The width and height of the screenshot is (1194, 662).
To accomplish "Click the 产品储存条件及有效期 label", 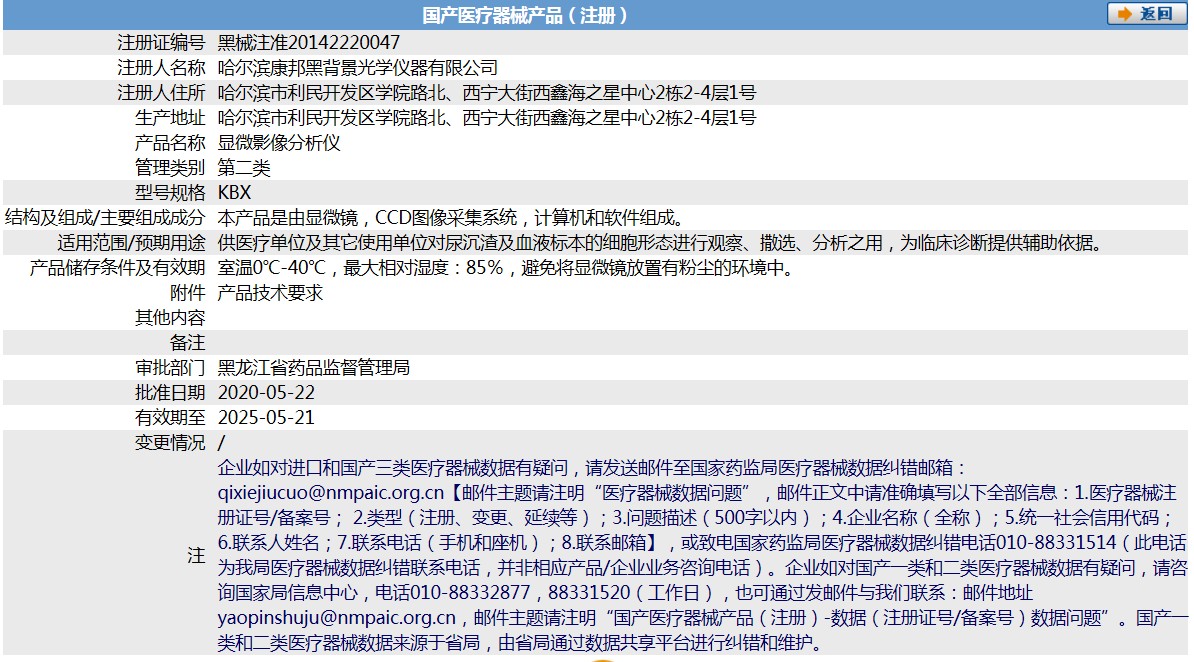I will [x=117, y=268].
